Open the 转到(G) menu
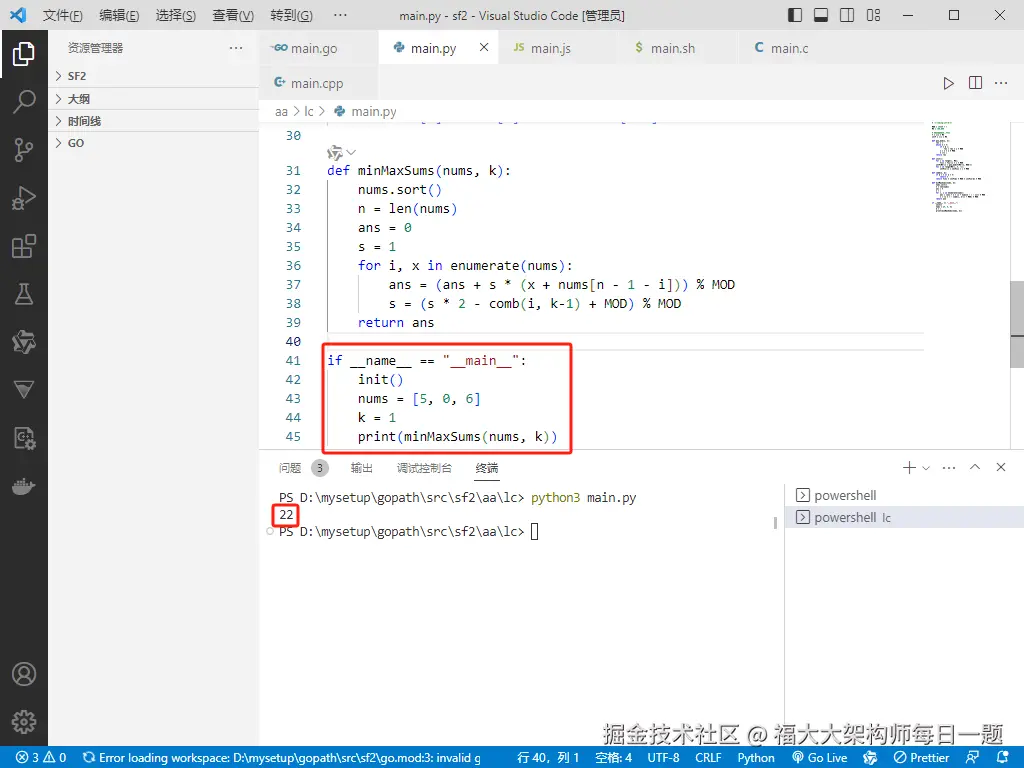 tap(291, 15)
